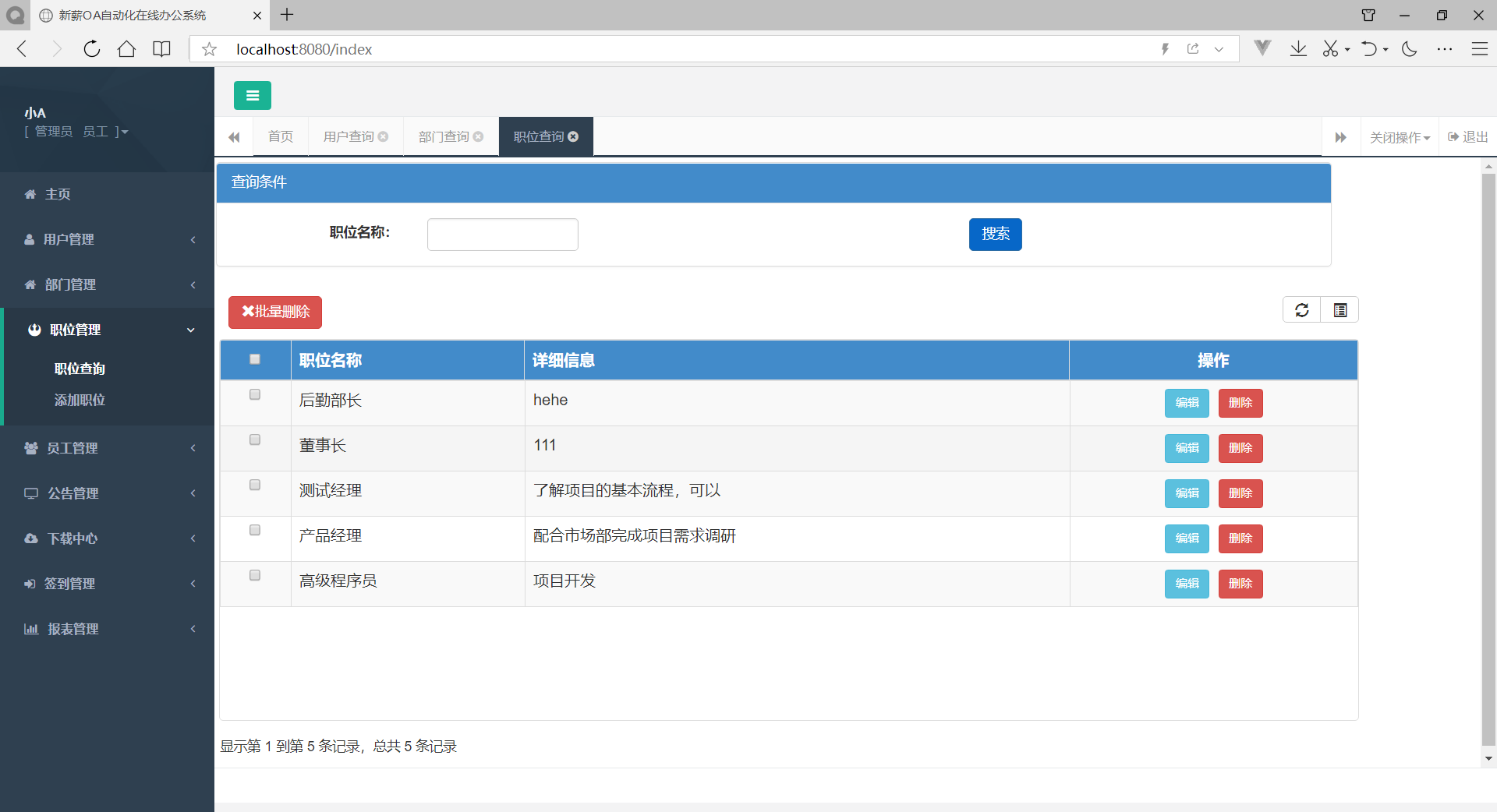
Task: Click 退出 to log out
Action: pyautogui.click(x=1468, y=136)
